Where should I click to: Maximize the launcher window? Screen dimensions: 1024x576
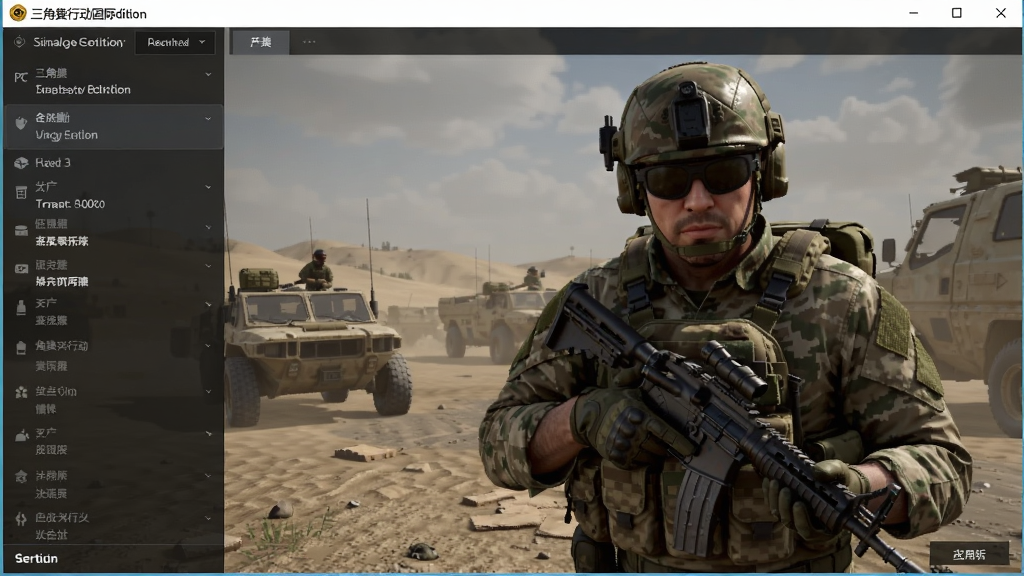pos(957,13)
